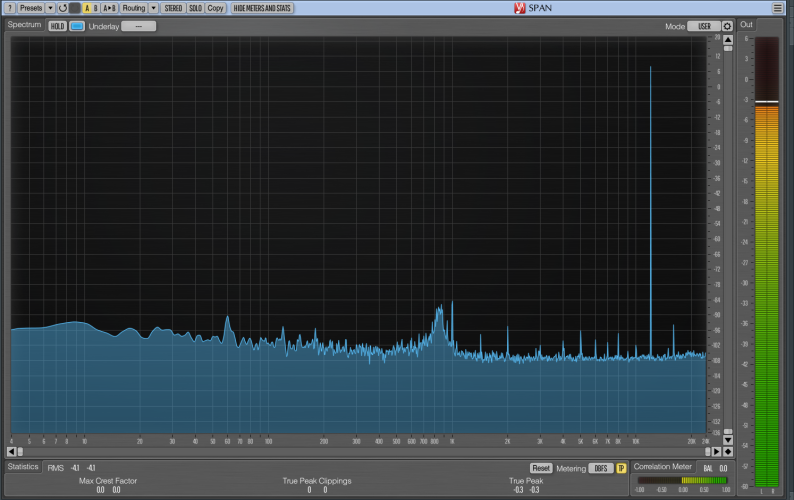Open the STEREO channel mode selector
The height and width of the screenshot is (500, 794).
tap(173, 8)
